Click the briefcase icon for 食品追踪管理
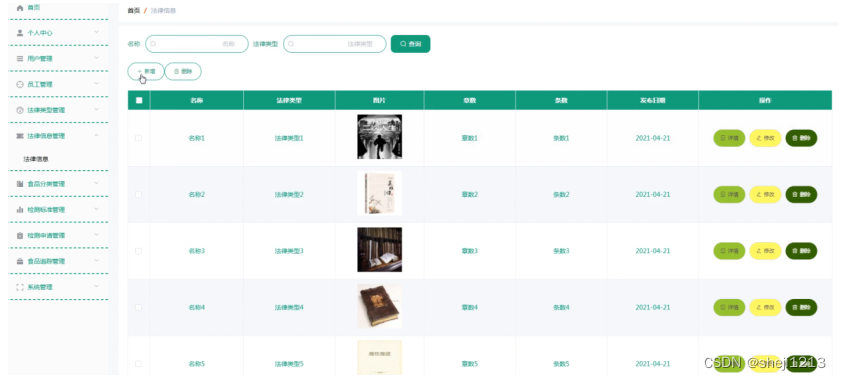The height and width of the screenshot is (380, 841). pyautogui.click(x=20, y=261)
